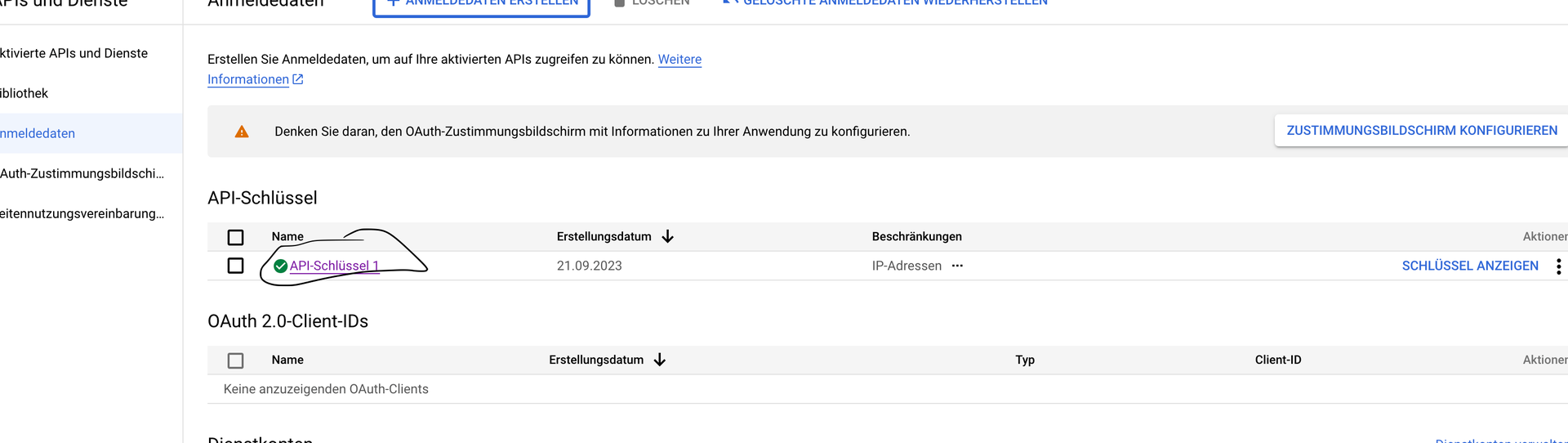Follow the Weitere Informationen link
This screenshot has height=443, width=1568.
point(679,60)
